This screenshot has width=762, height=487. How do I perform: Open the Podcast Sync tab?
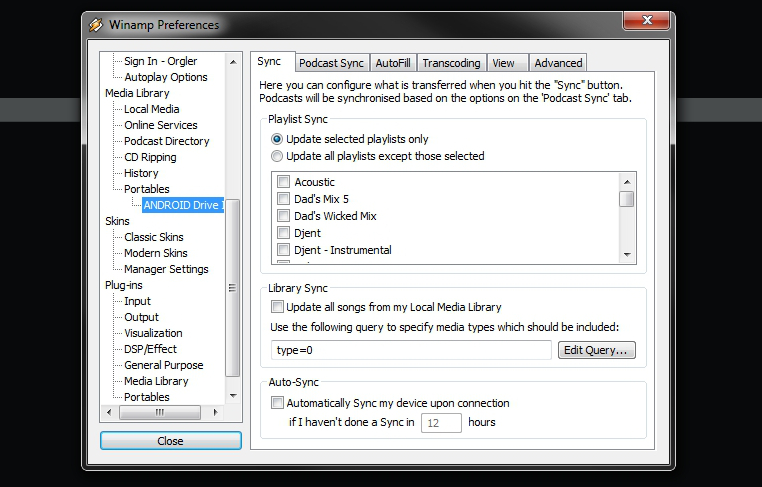click(x=331, y=63)
